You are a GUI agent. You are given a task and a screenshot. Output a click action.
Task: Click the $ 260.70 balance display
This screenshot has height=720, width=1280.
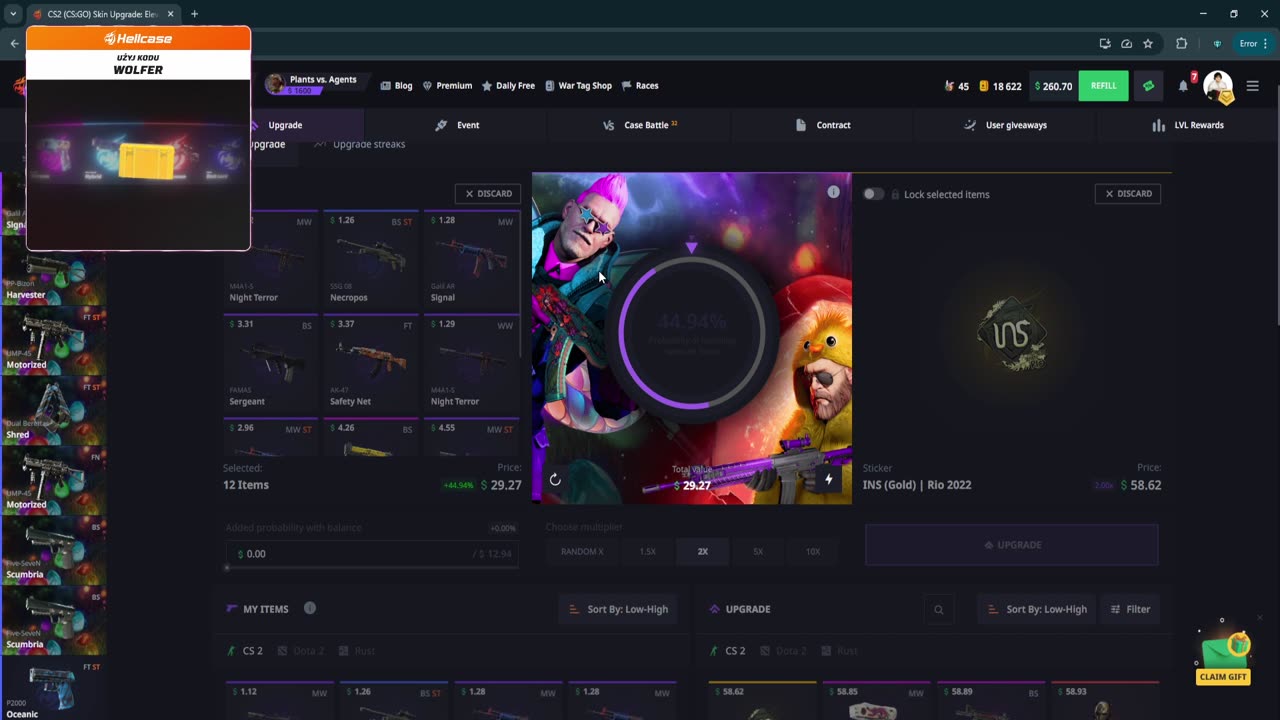[x=1052, y=86]
